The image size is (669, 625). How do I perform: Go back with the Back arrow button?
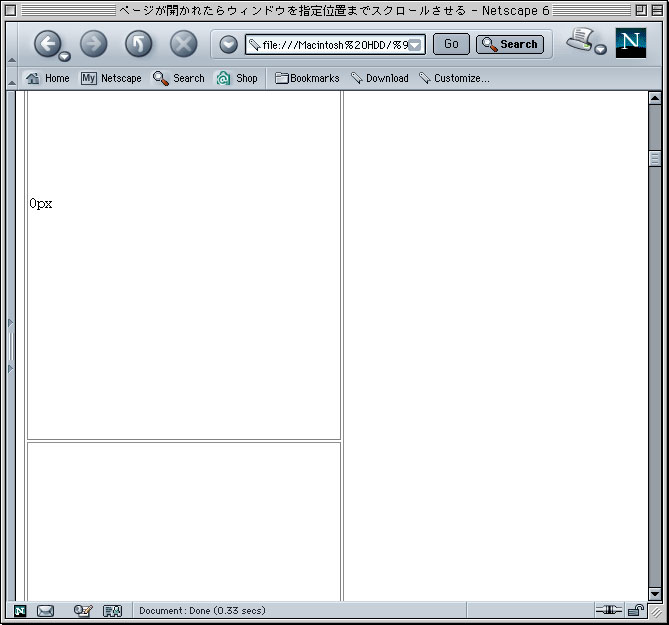point(47,44)
